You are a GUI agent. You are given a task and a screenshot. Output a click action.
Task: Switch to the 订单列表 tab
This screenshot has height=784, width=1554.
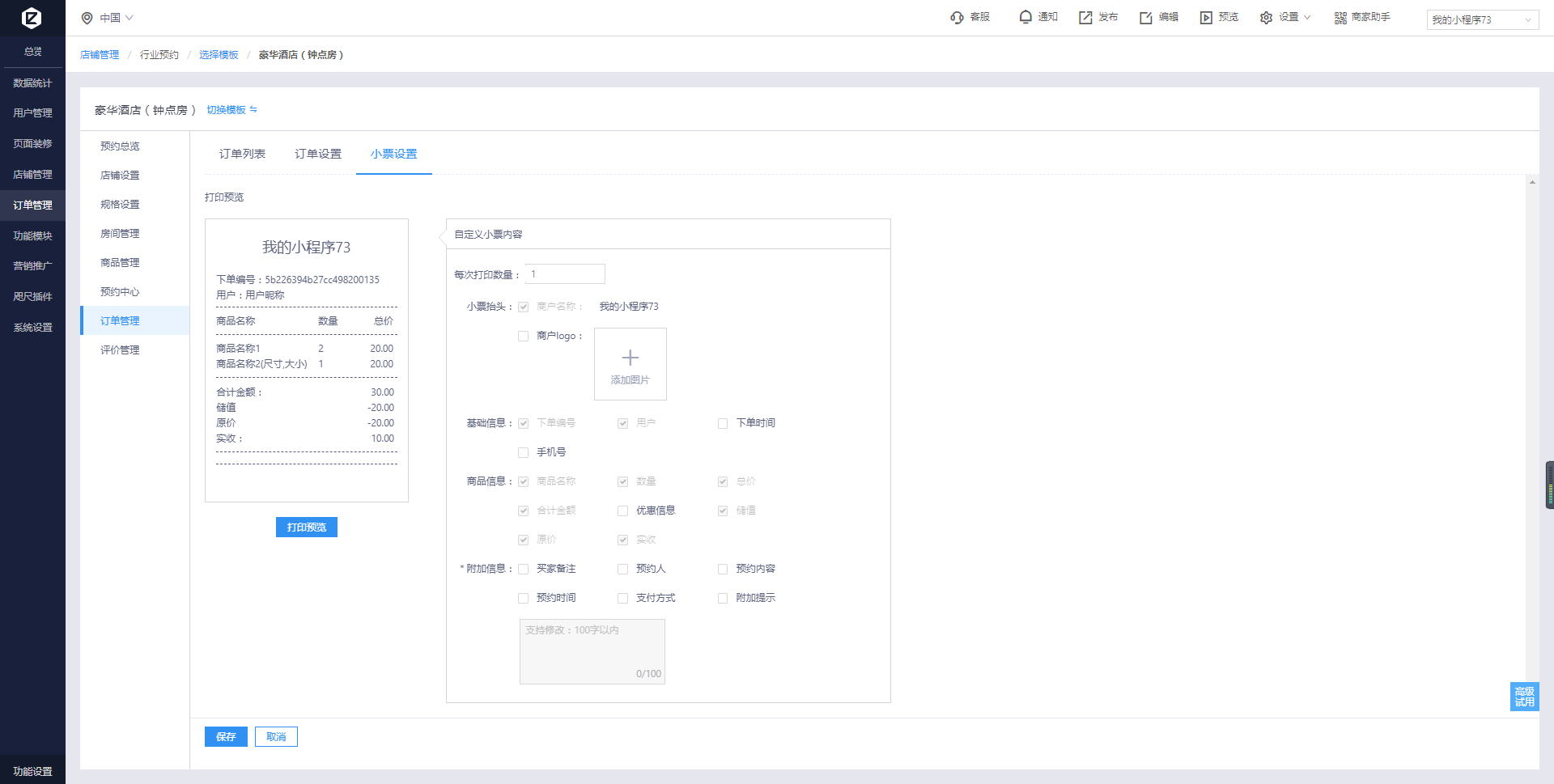click(242, 154)
